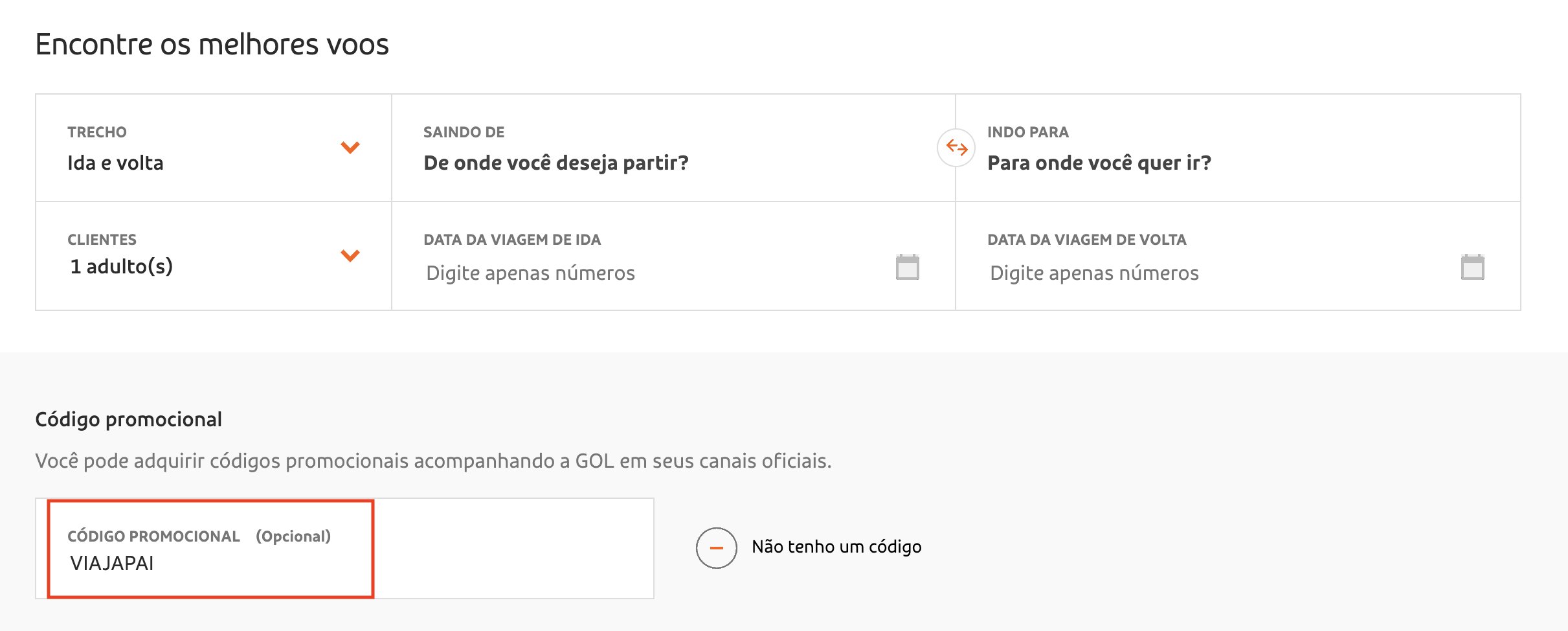The image size is (1568, 631).
Task: Focus the Saindo de origin field
Action: point(673,148)
